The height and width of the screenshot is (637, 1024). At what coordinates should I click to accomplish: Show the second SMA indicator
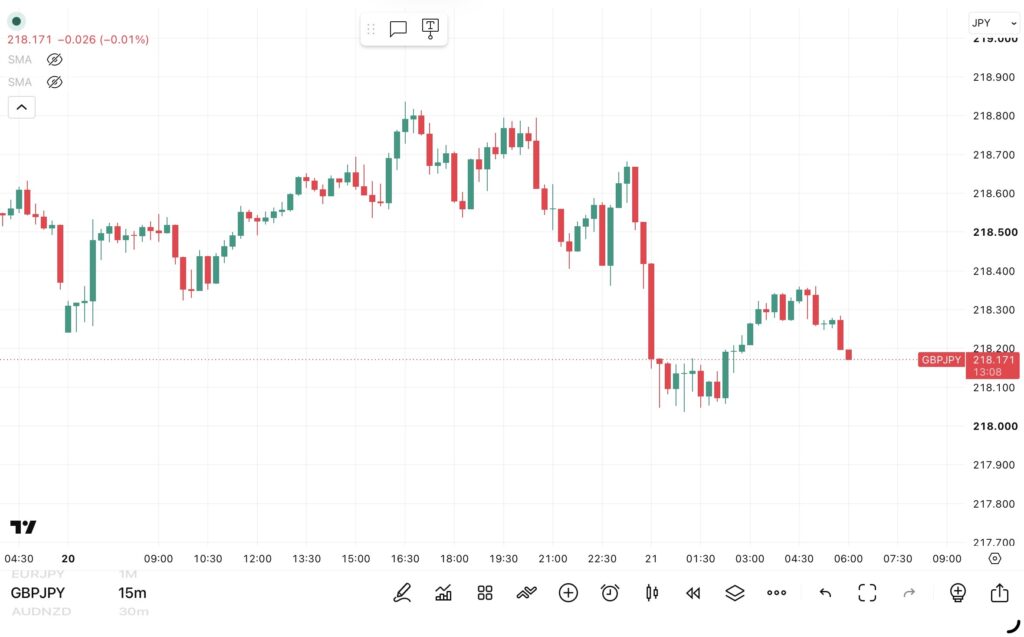click(54, 82)
